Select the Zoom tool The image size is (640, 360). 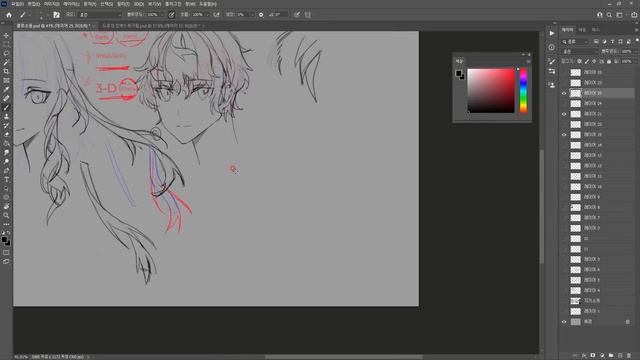pyautogui.click(x=6, y=215)
